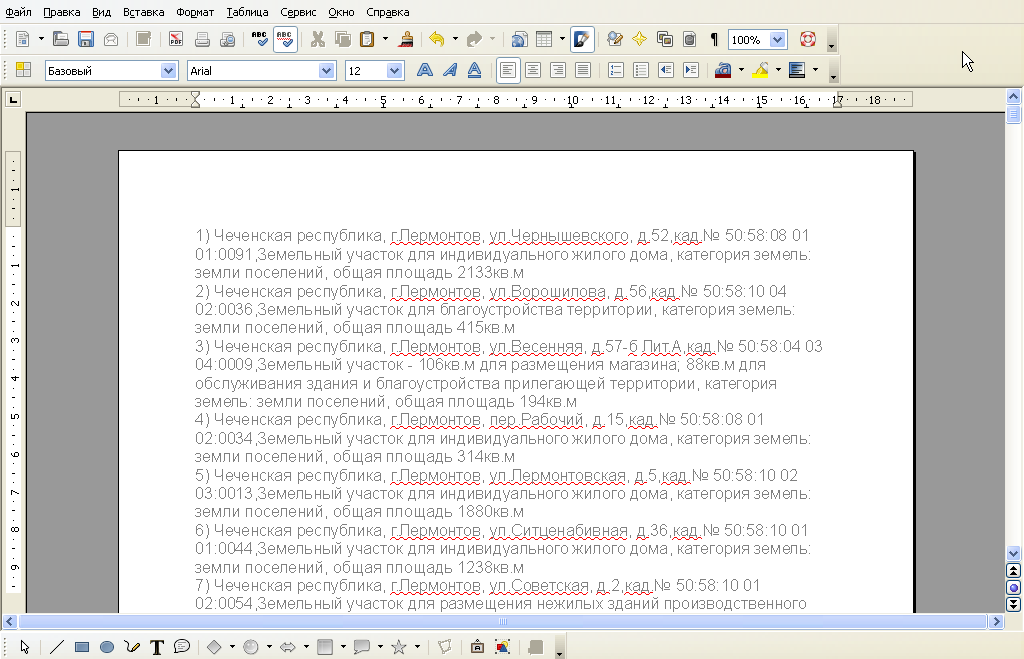Screen dimensions: 1024x659
Task: Align paragraph left
Action: 508,70
